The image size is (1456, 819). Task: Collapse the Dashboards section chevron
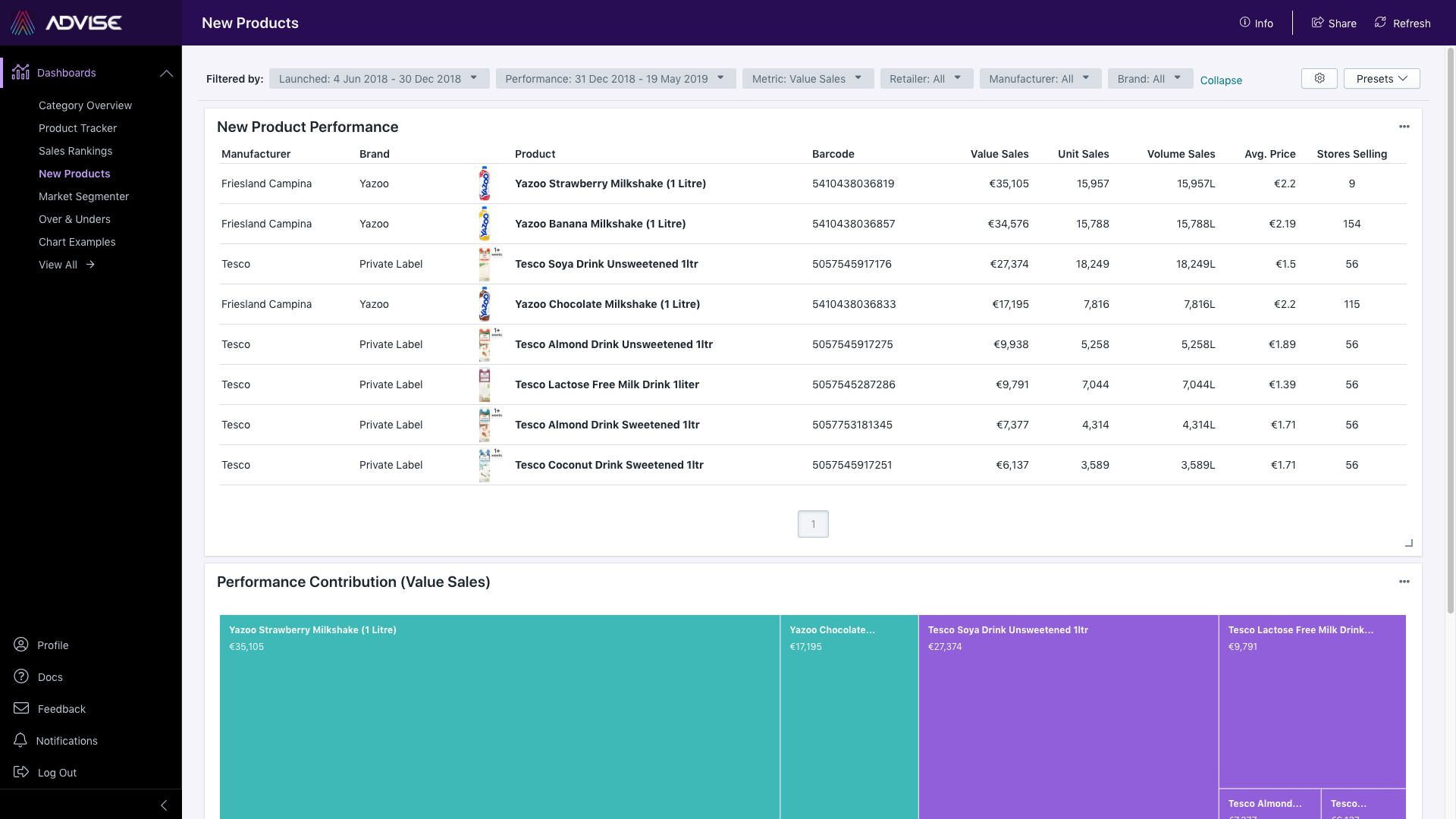167,73
